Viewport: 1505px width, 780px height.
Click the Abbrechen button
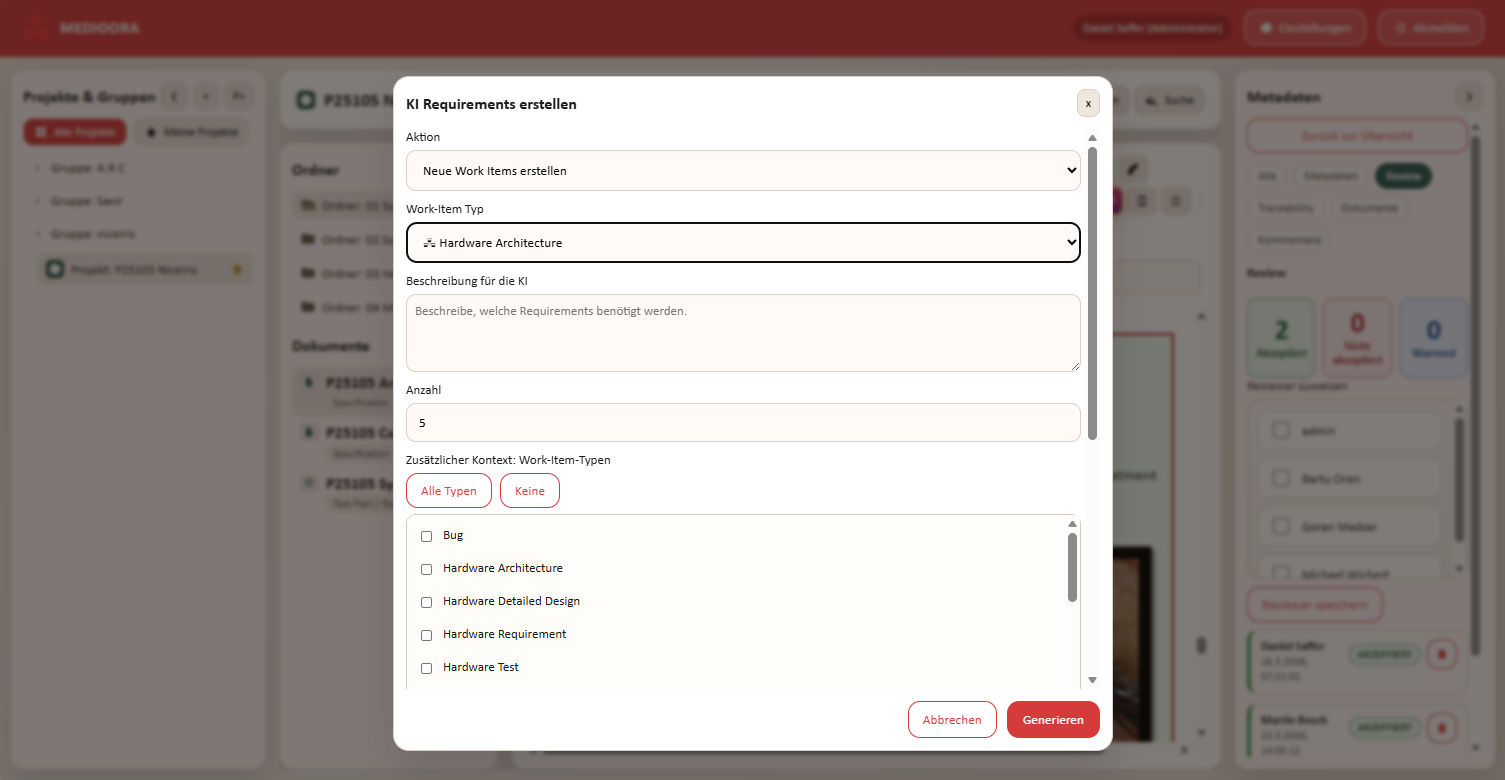tap(951, 720)
